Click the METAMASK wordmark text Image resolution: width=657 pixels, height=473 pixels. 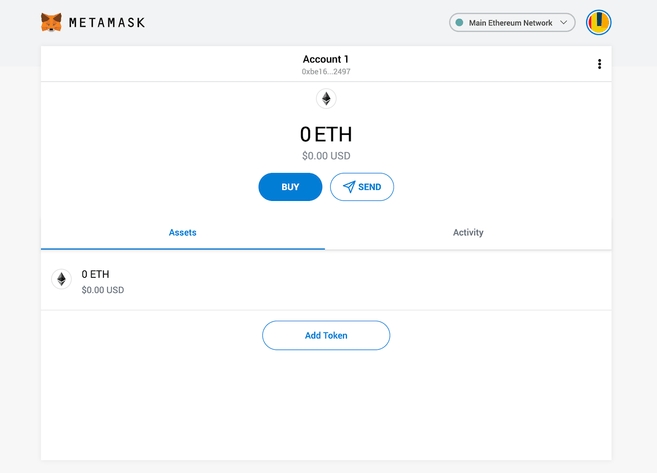(x=107, y=22)
